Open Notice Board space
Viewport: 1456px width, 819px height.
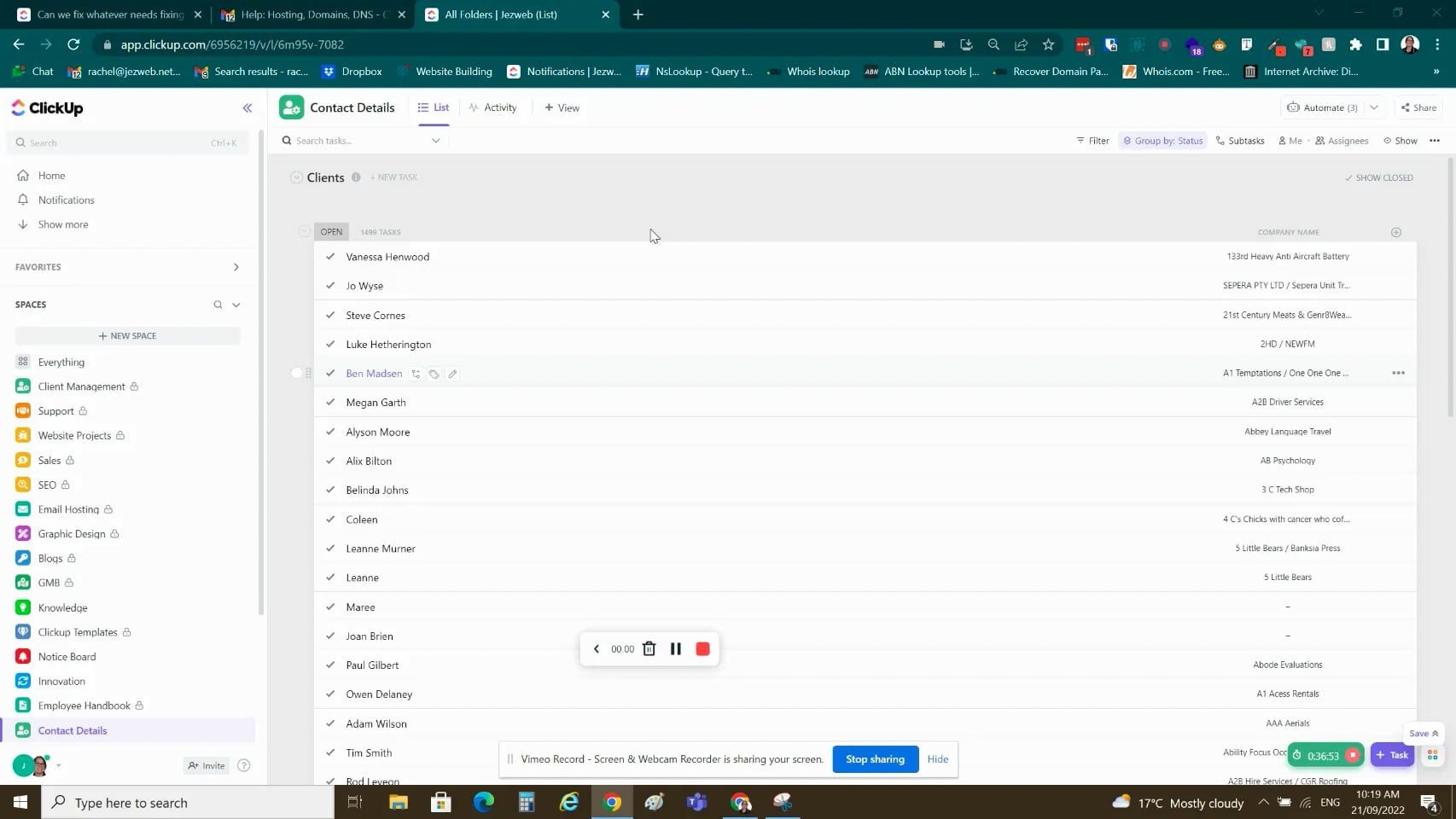67,657
